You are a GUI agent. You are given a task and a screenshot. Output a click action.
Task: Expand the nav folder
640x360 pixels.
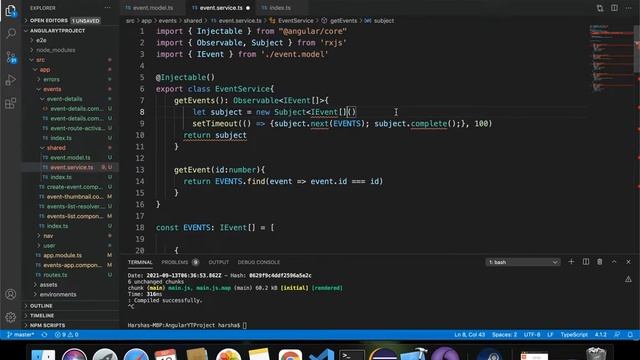[x=48, y=236]
